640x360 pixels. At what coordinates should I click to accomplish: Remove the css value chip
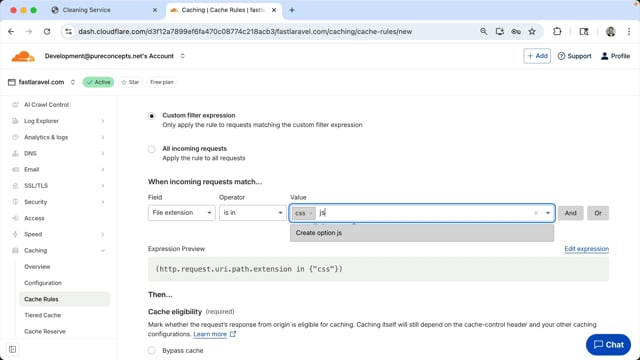pos(311,213)
